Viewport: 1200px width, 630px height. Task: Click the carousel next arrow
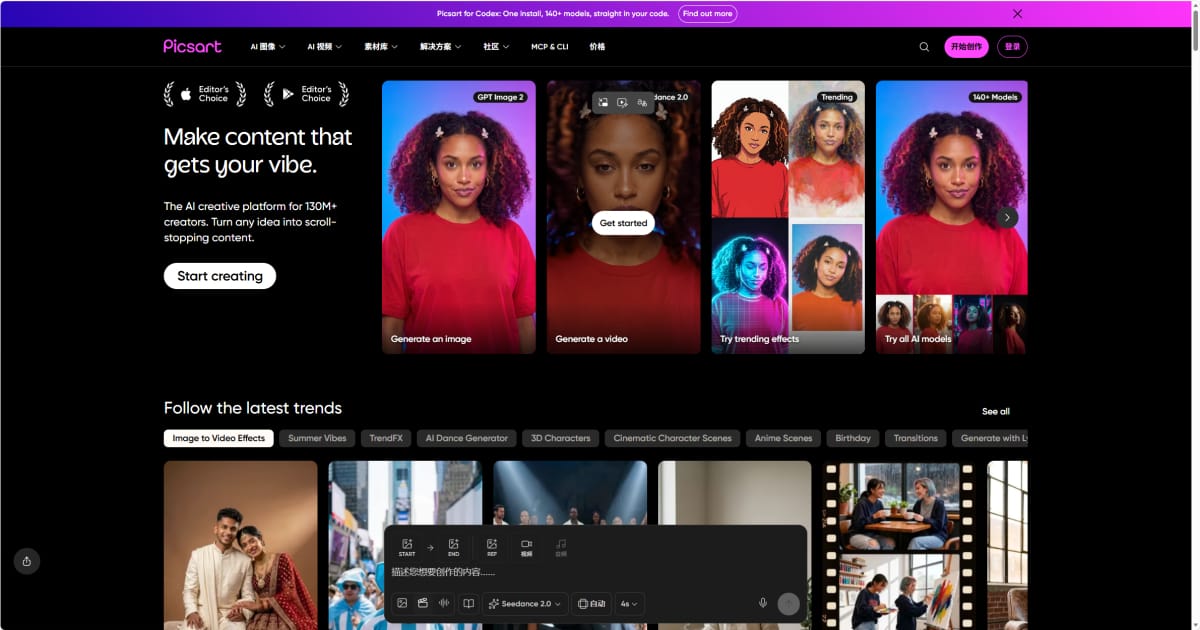tap(1007, 217)
